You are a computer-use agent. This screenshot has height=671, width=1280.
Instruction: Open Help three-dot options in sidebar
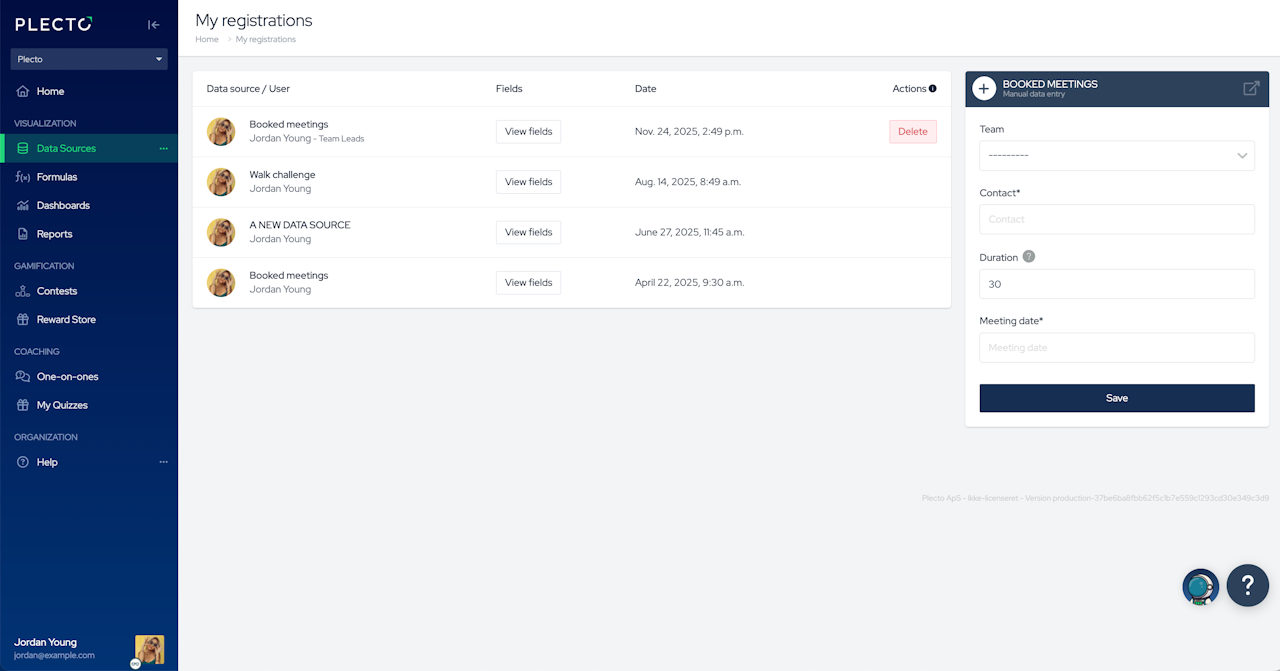[x=164, y=462]
